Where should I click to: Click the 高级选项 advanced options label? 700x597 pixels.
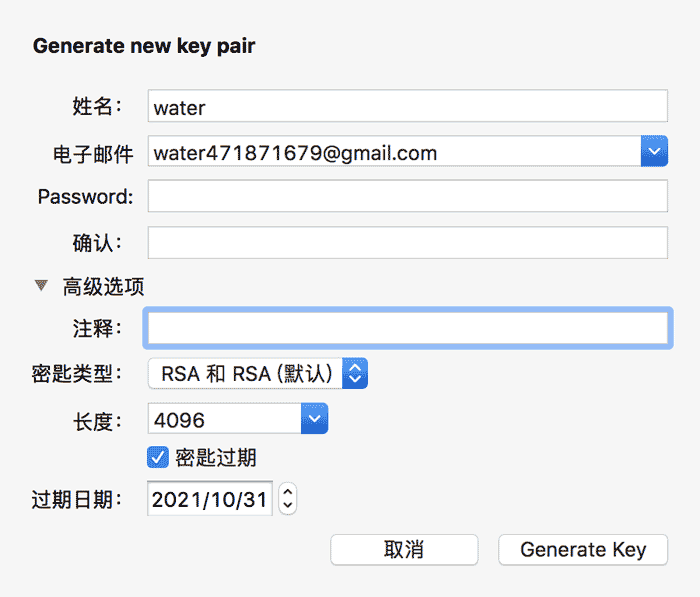tap(103, 287)
